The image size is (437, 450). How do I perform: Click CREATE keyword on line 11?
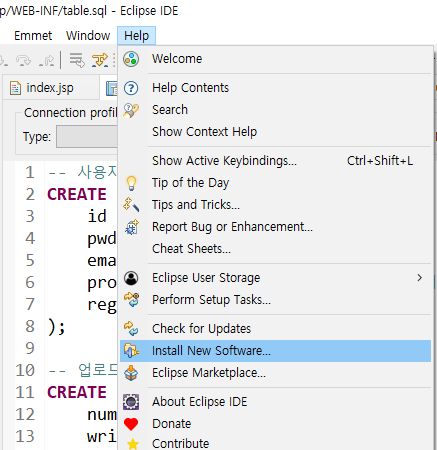click(77, 392)
